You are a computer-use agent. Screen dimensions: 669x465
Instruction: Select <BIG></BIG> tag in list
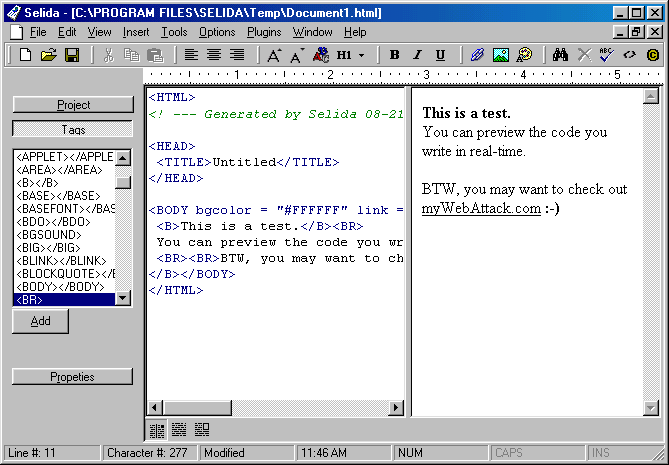point(65,248)
